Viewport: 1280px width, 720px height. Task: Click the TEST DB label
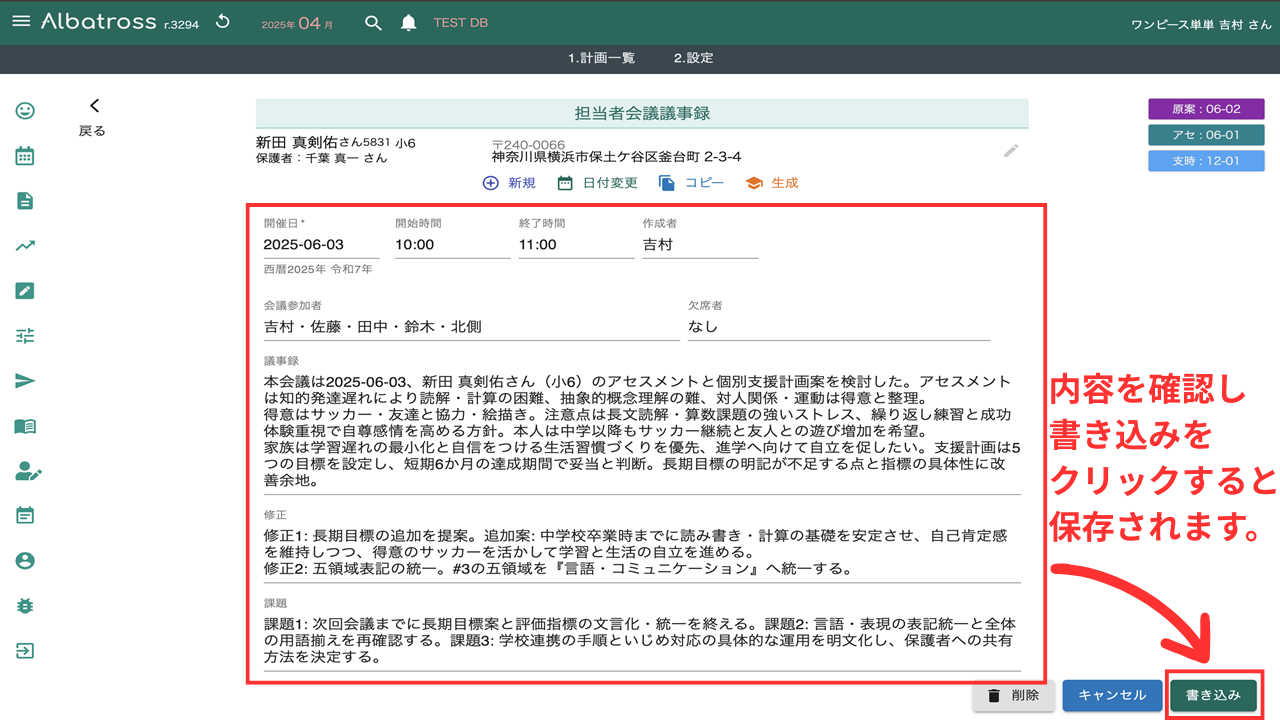(x=460, y=23)
